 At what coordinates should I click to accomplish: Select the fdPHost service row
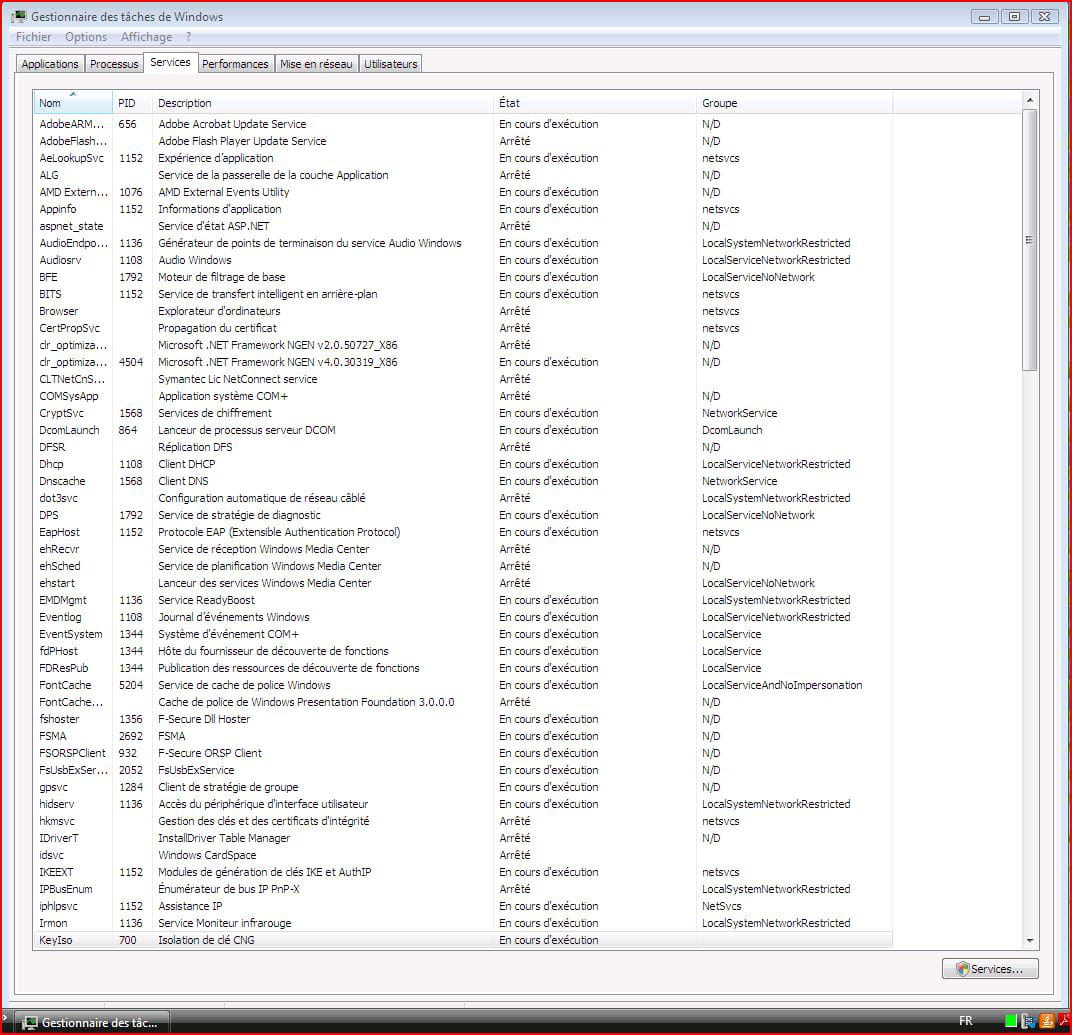coord(462,651)
